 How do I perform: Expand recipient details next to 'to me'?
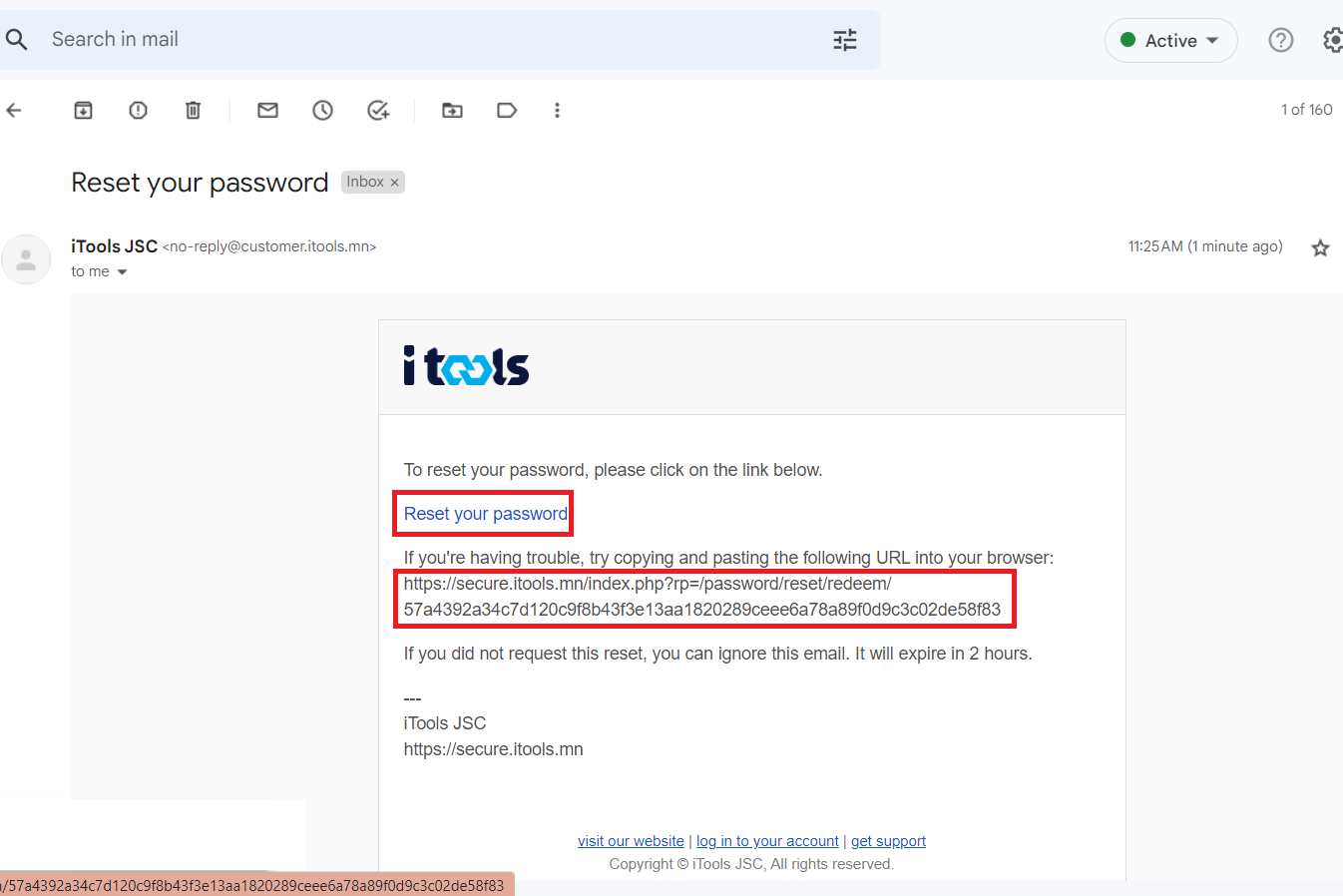(123, 272)
